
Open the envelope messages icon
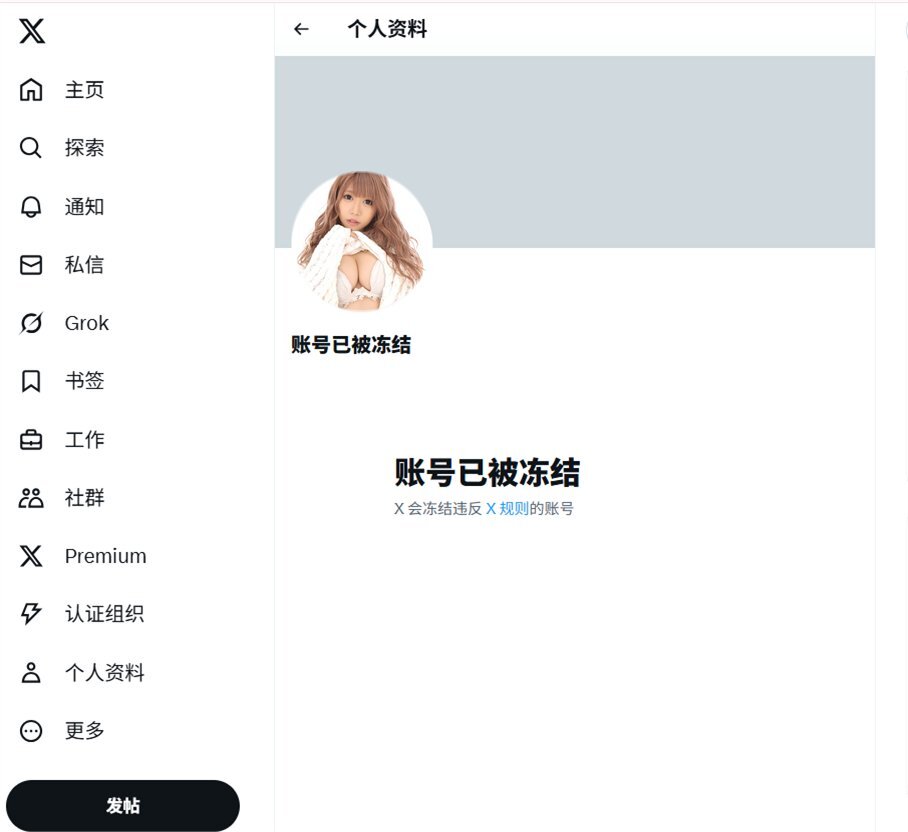pyautogui.click(x=31, y=265)
